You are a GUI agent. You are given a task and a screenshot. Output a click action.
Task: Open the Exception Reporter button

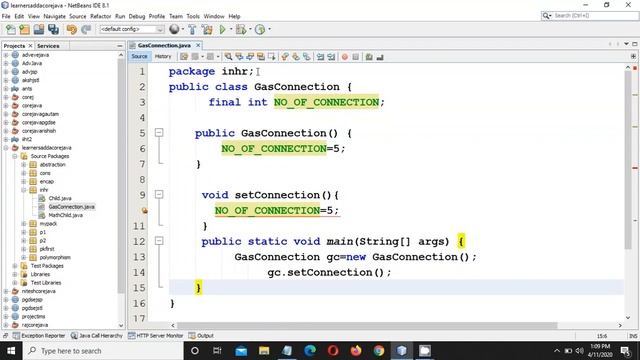pos(39,336)
